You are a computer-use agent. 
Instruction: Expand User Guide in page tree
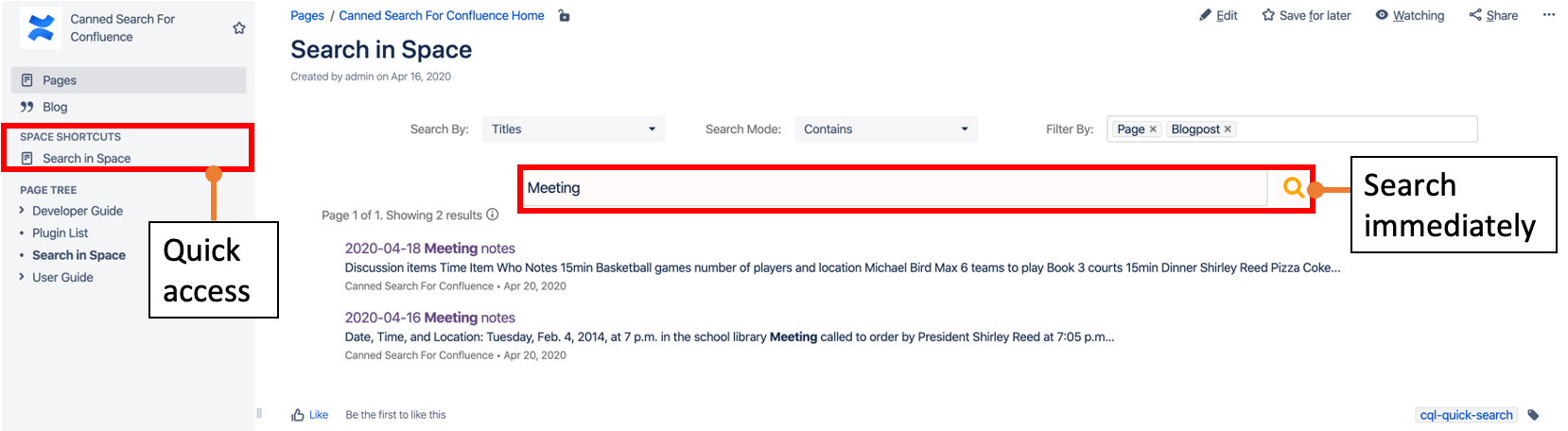point(22,277)
